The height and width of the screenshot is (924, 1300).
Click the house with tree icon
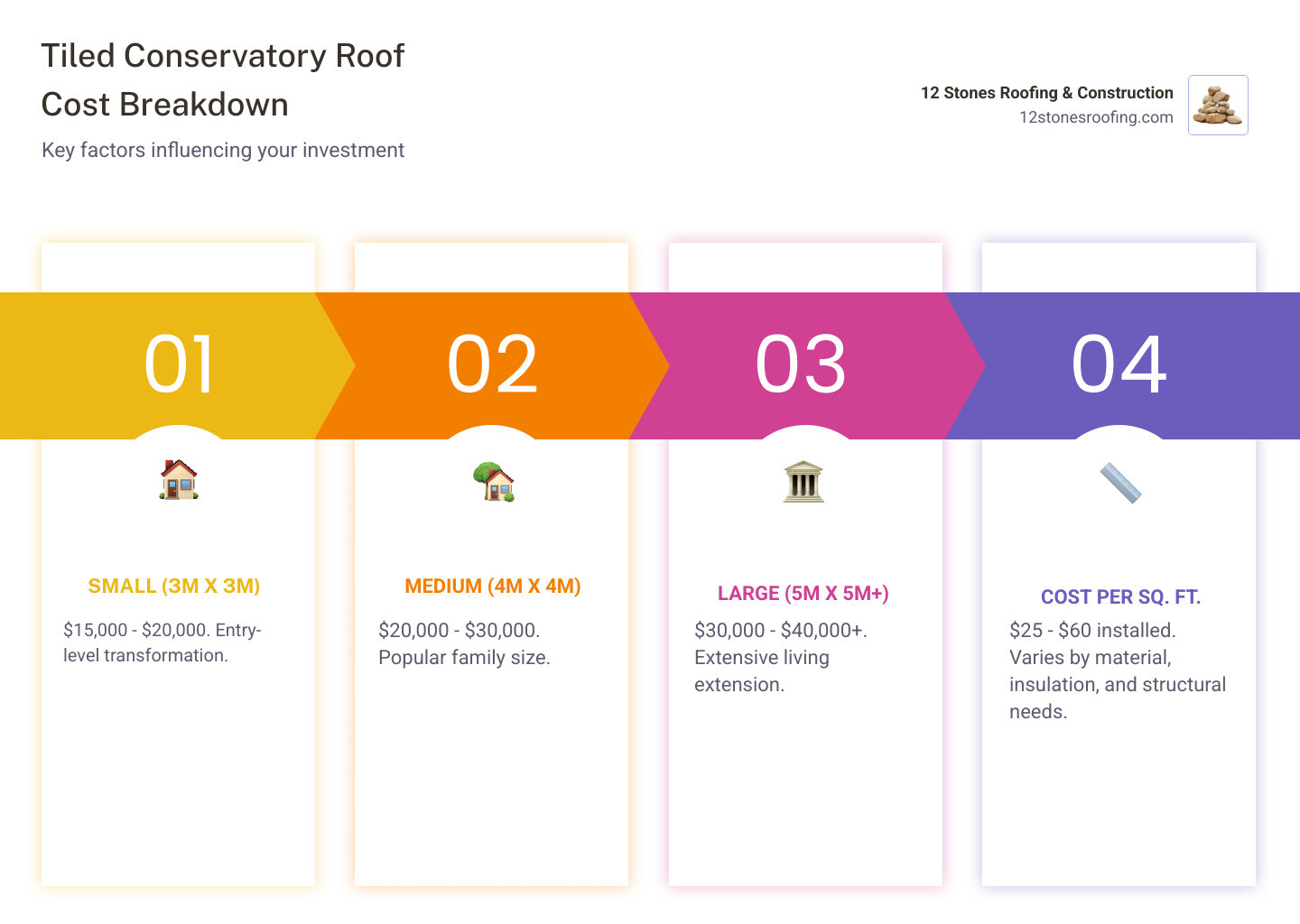click(493, 481)
